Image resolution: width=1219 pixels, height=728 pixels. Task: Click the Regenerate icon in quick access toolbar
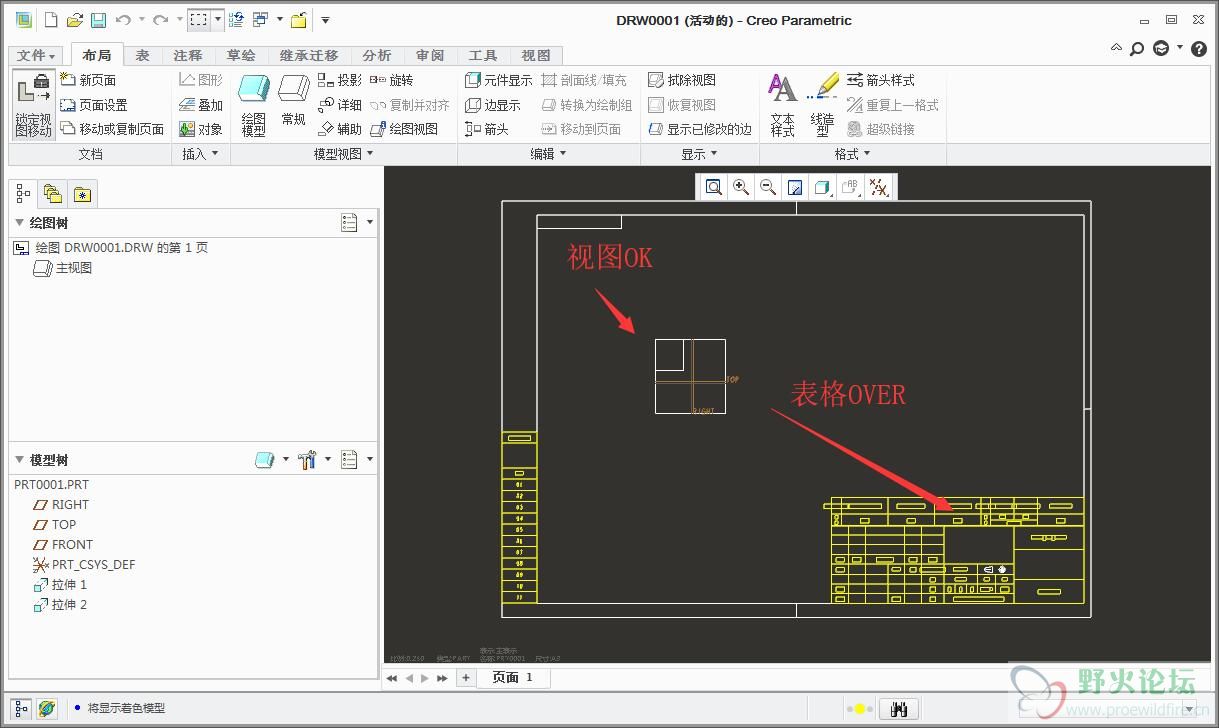(x=236, y=19)
